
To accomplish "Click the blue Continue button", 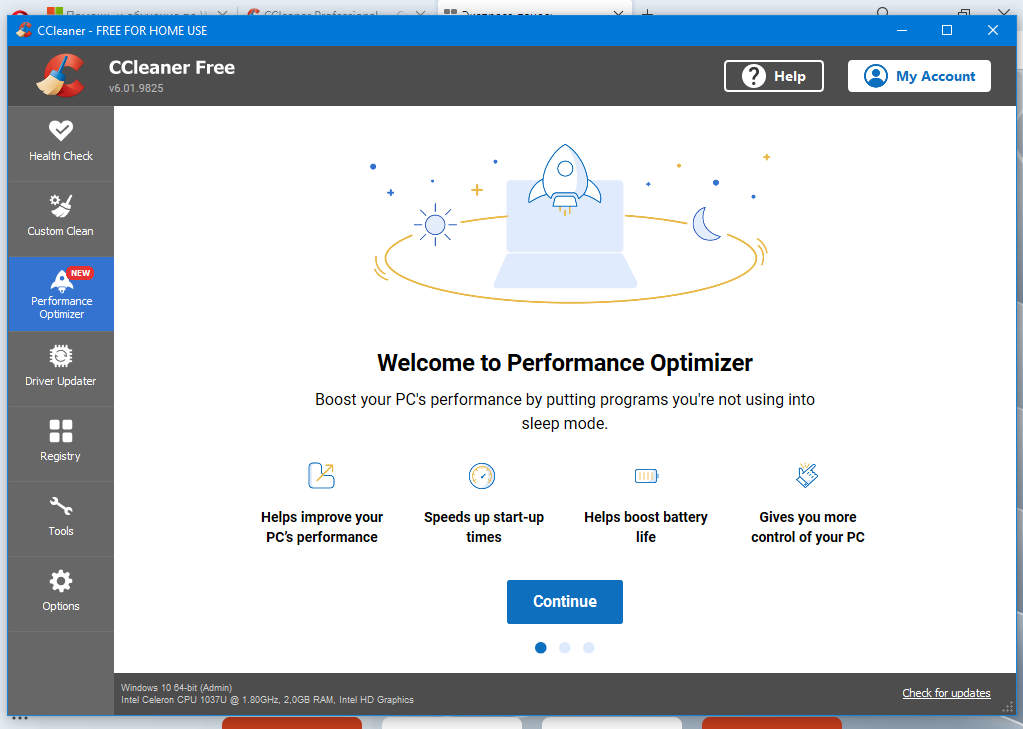I will (x=565, y=602).
